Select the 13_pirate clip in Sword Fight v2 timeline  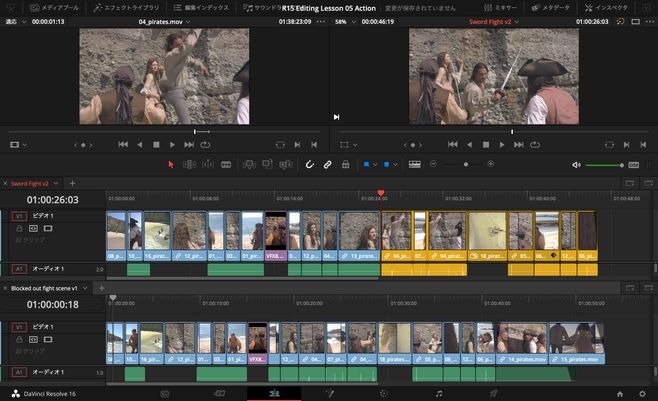point(359,236)
